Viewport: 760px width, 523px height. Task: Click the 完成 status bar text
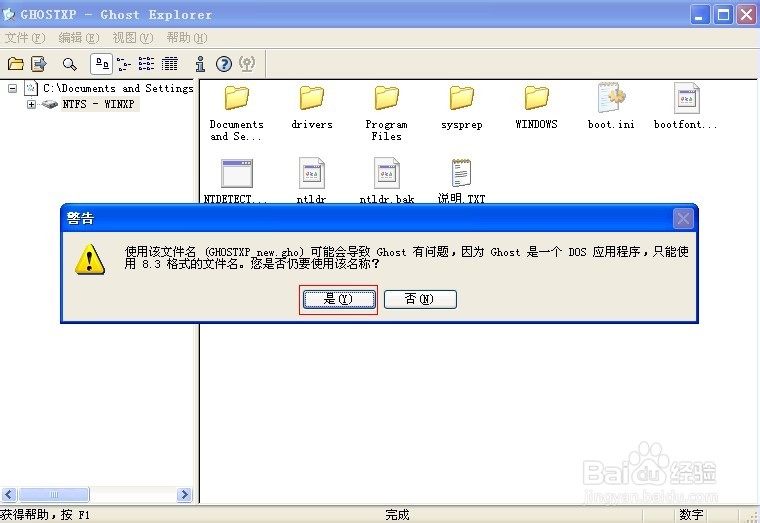click(x=397, y=514)
